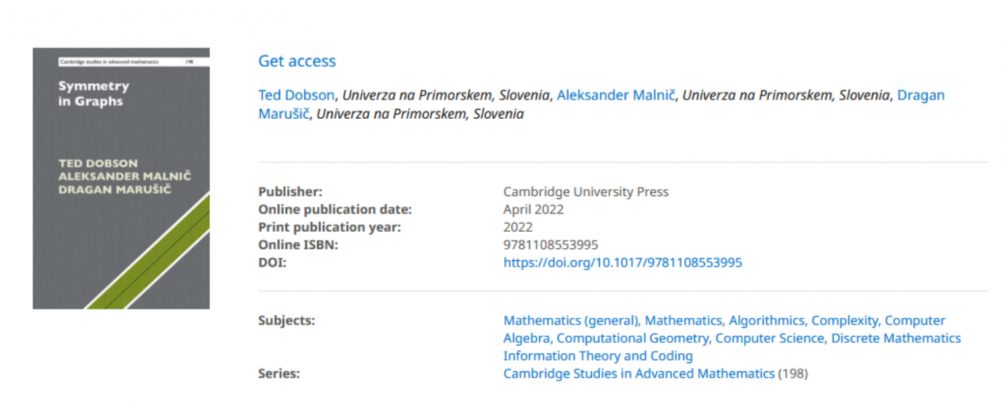1003x405 pixels.
Task: Click the Symmetry in Graphs book cover
Action: point(121,179)
